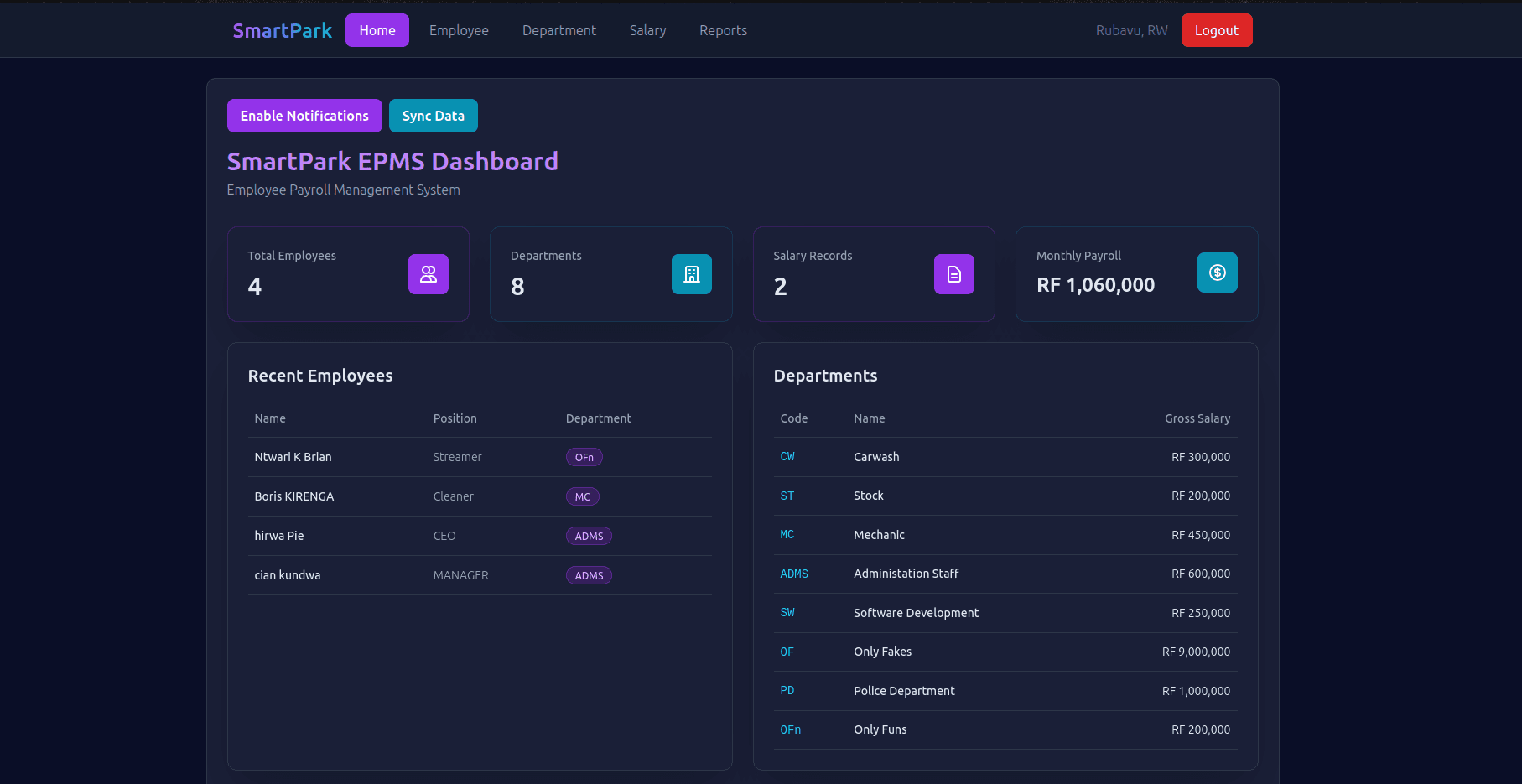Select the MC badge on Boris KIRENGA's row
Viewport: 1522px width, 784px height.
(582, 496)
